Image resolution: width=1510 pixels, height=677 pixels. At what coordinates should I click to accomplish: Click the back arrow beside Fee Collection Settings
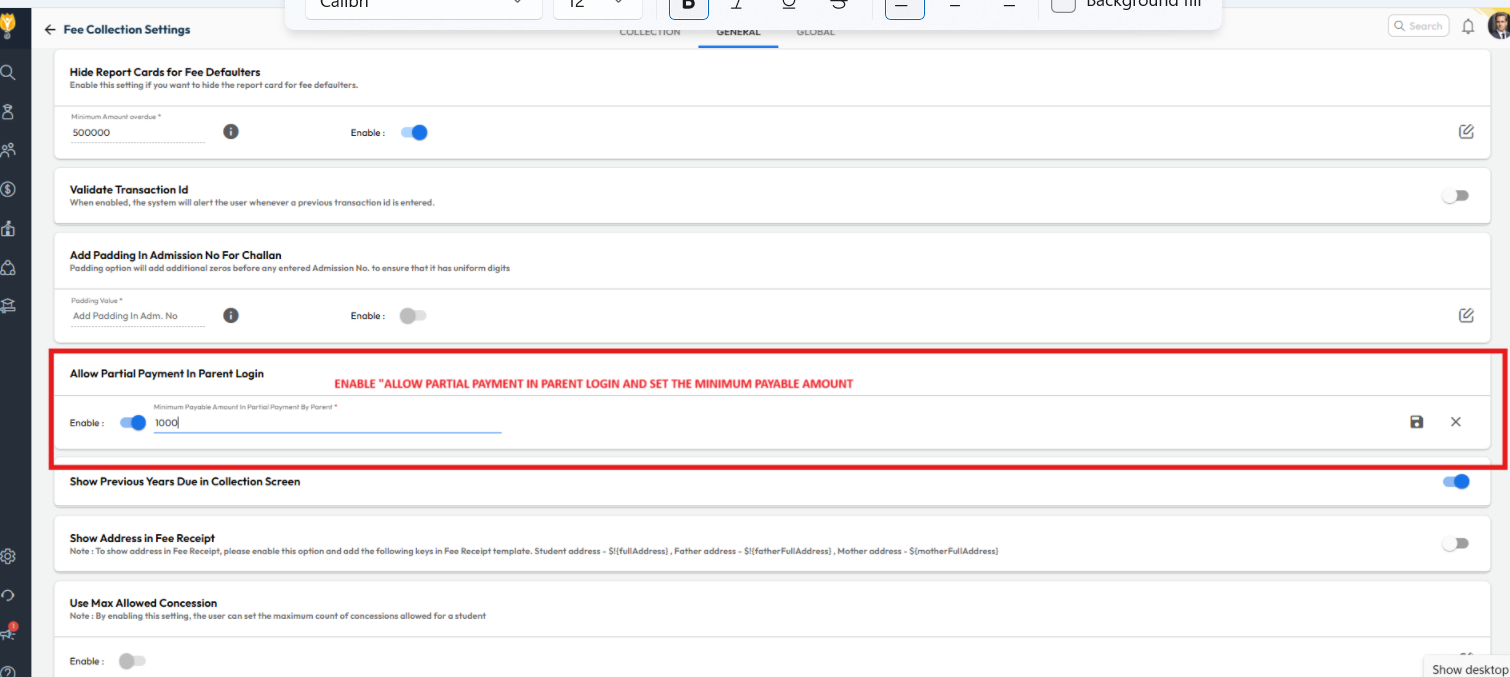click(50, 30)
